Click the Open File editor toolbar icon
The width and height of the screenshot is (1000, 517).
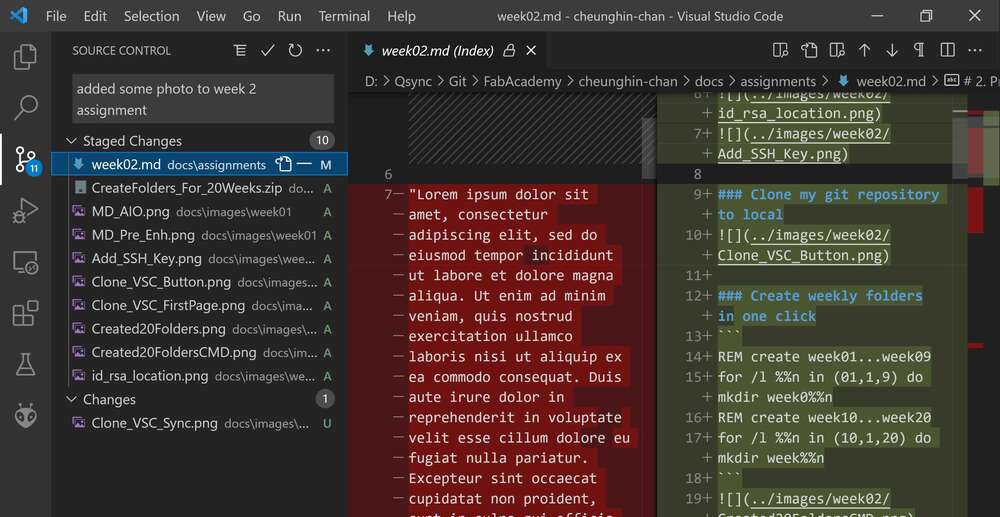pos(809,50)
